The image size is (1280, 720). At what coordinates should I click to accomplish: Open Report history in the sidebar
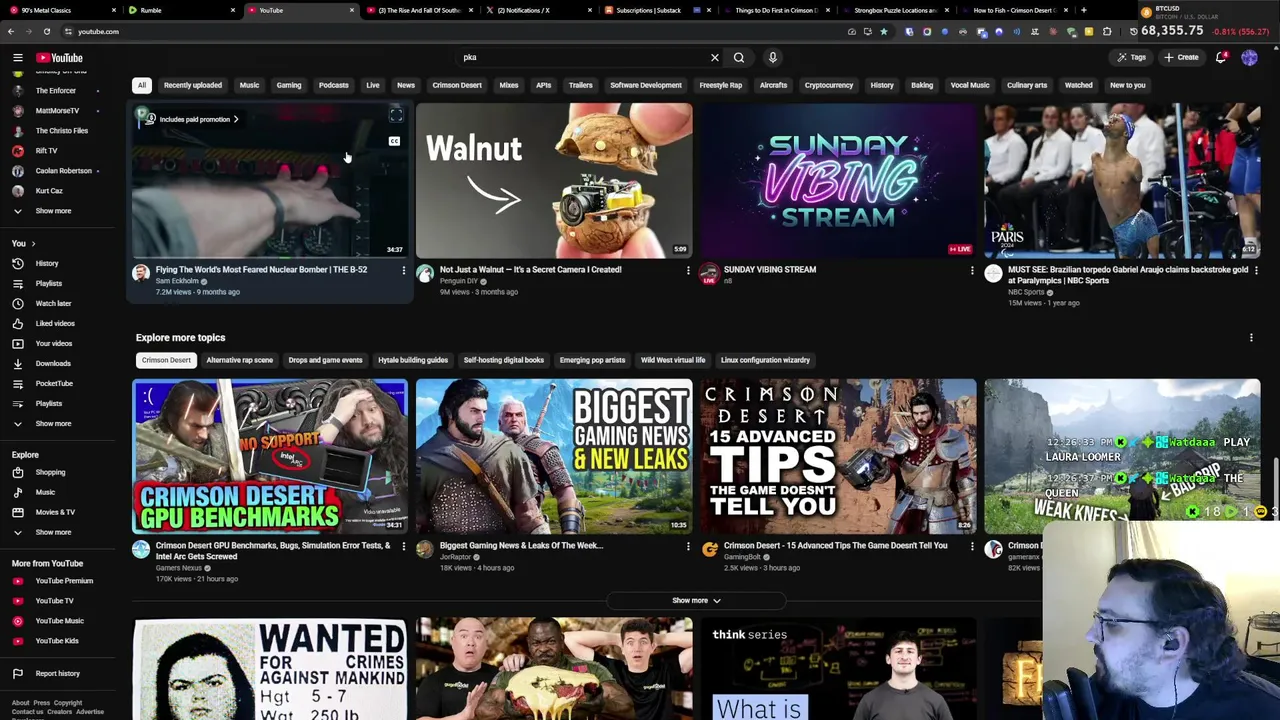coord(57,674)
